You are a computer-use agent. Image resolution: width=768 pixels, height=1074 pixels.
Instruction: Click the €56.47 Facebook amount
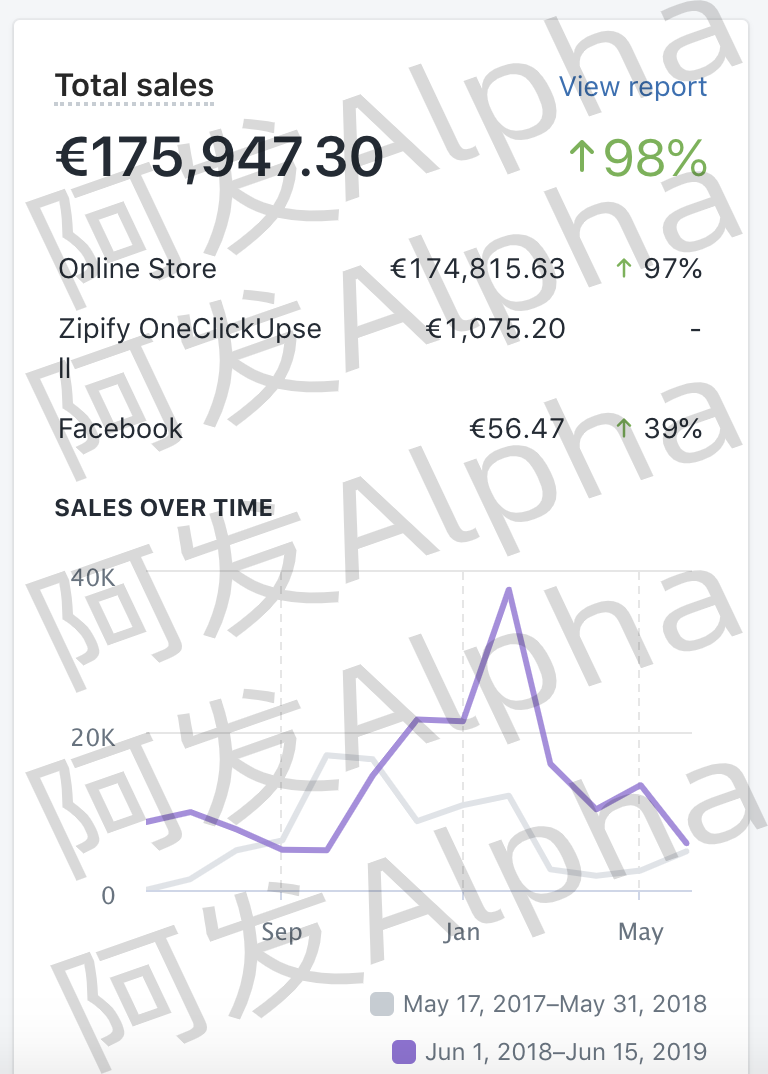point(517,429)
